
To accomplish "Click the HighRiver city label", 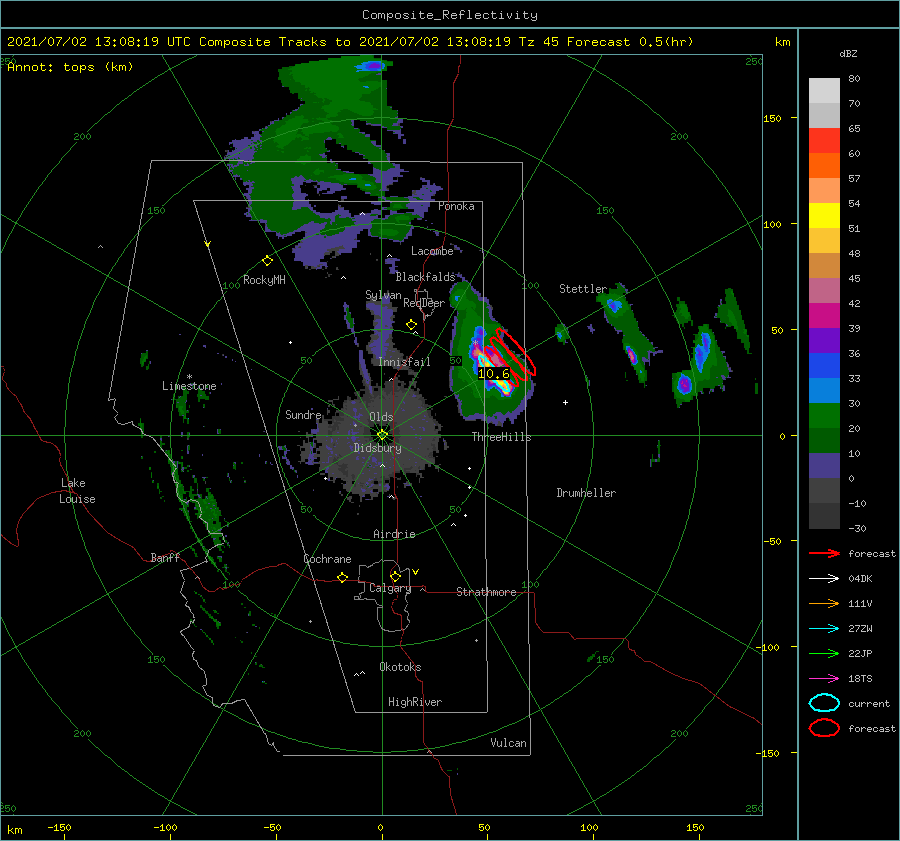I will (415, 702).
